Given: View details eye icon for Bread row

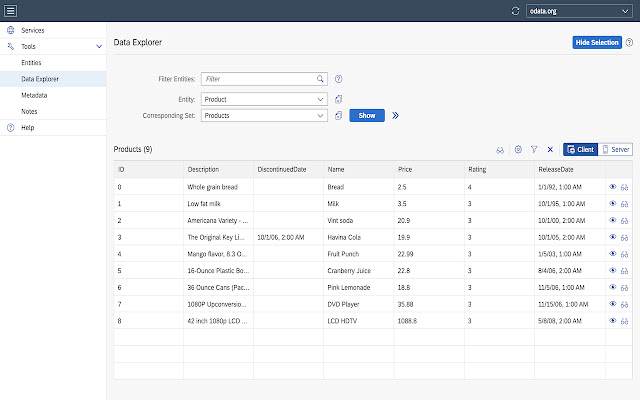Looking at the screenshot, I should (x=612, y=187).
